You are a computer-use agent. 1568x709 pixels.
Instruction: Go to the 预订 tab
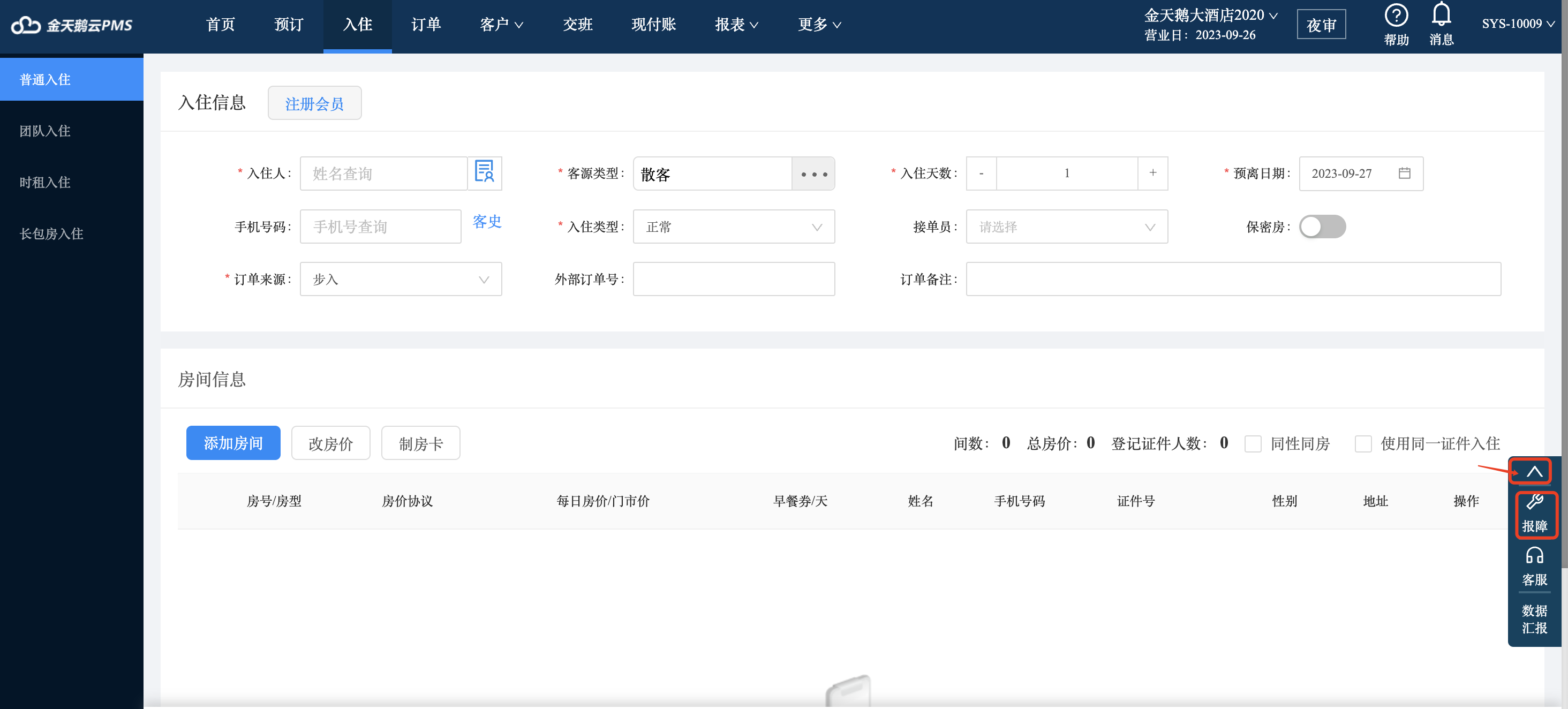[289, 25]
